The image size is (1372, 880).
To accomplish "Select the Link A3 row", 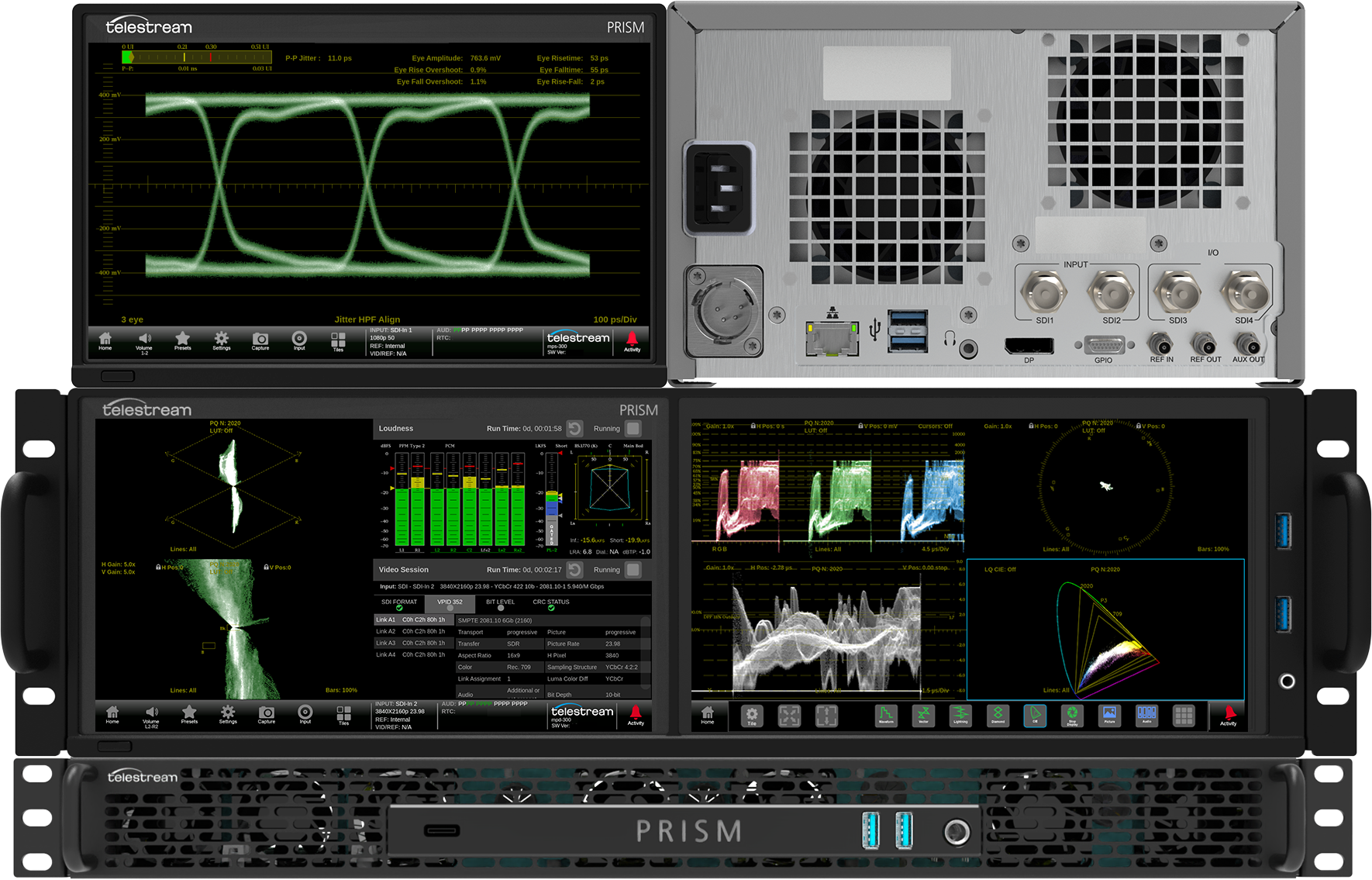I will (411, 643).
